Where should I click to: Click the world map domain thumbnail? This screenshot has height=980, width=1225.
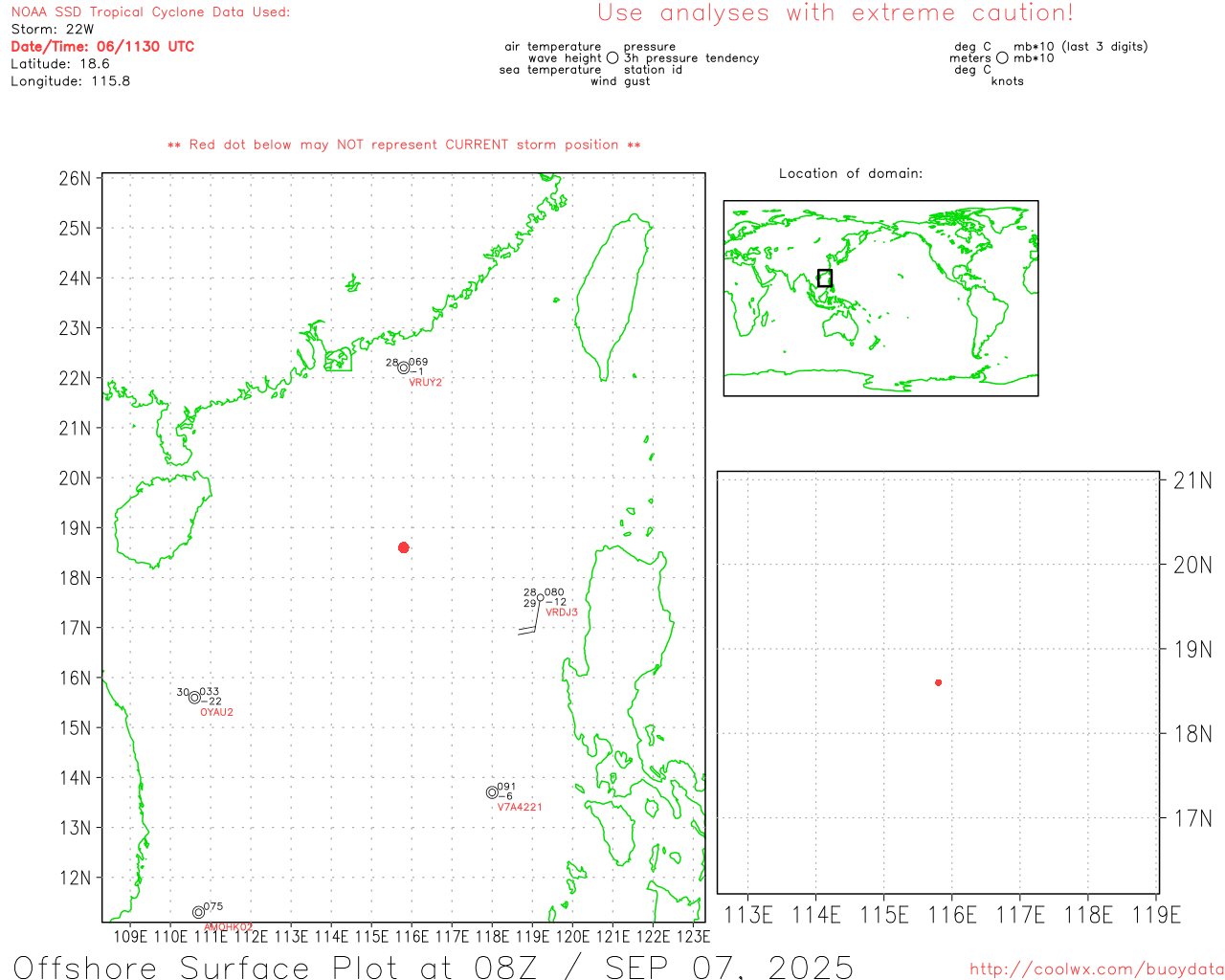click(x=880, y=298)
